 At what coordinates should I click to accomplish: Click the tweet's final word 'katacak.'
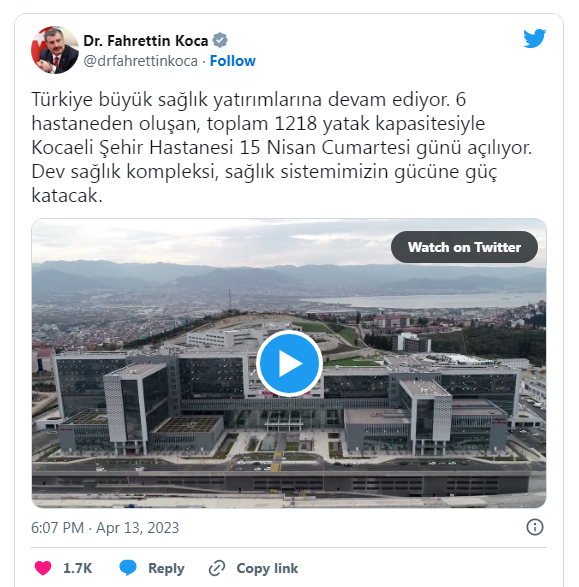click(67, 195)
